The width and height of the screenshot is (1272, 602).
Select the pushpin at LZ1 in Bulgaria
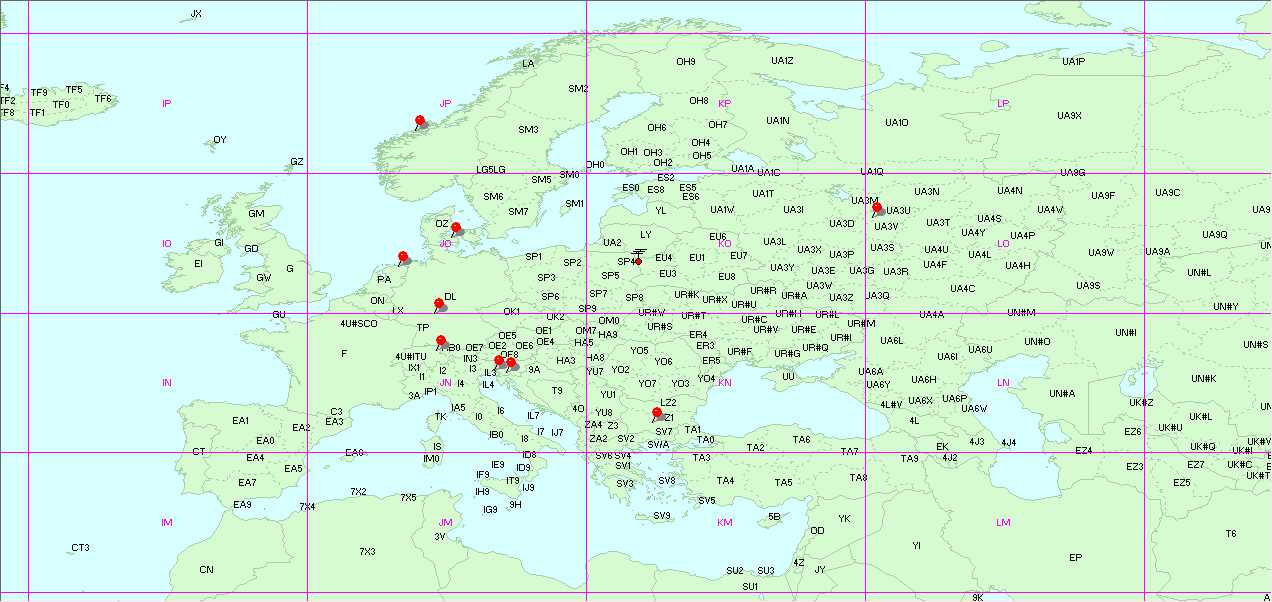657,414
